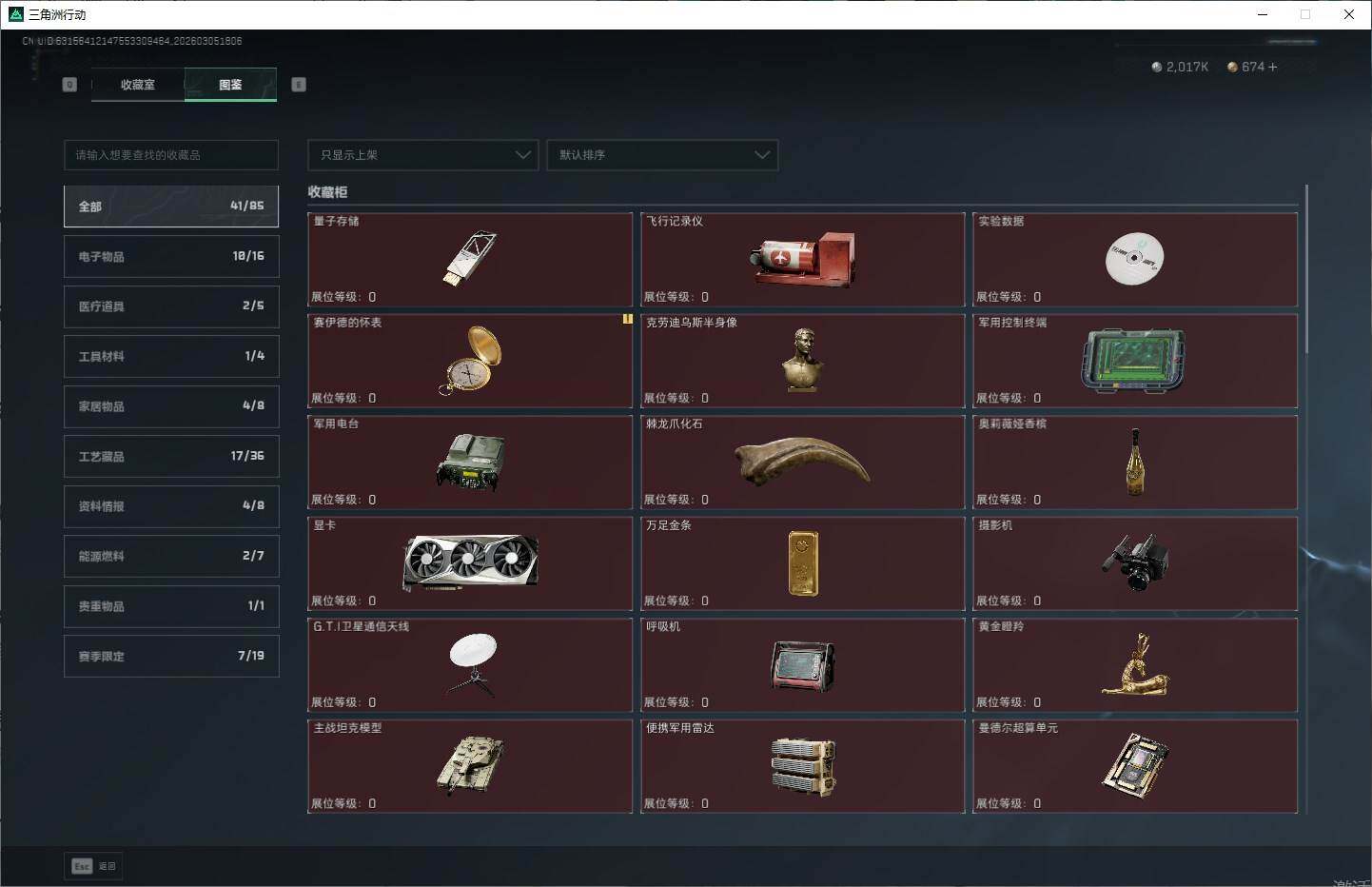
Task: Show the 全部 category 41/85
Action: 171,207
